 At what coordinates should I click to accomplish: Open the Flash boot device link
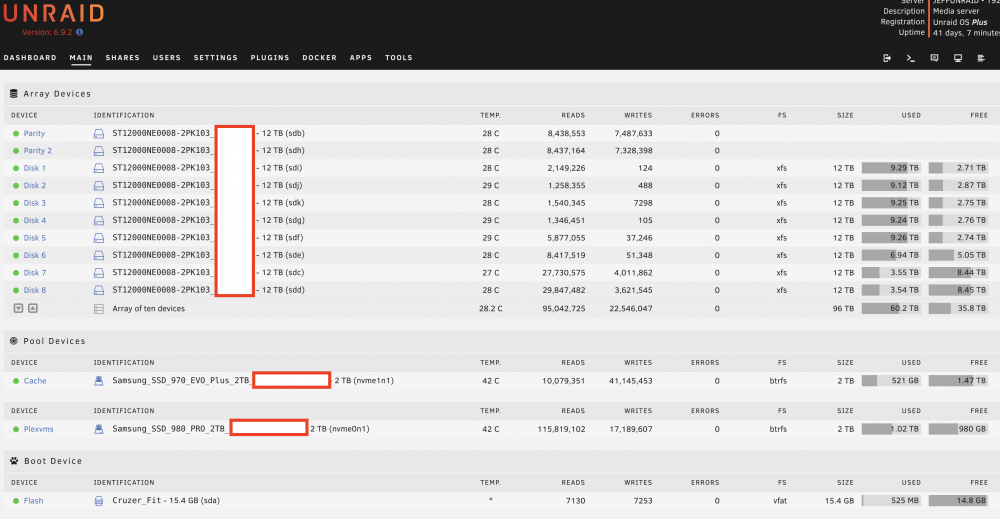[x=33, y=501]
